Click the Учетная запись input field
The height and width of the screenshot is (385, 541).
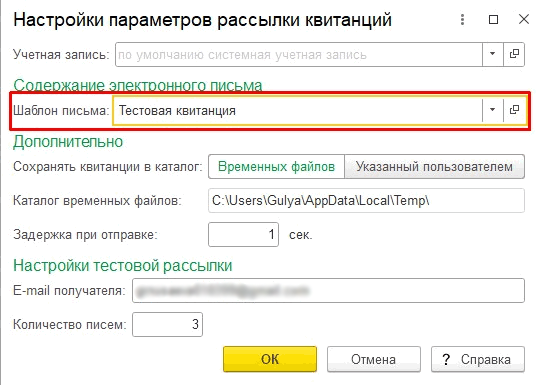(x=299, y=54)
